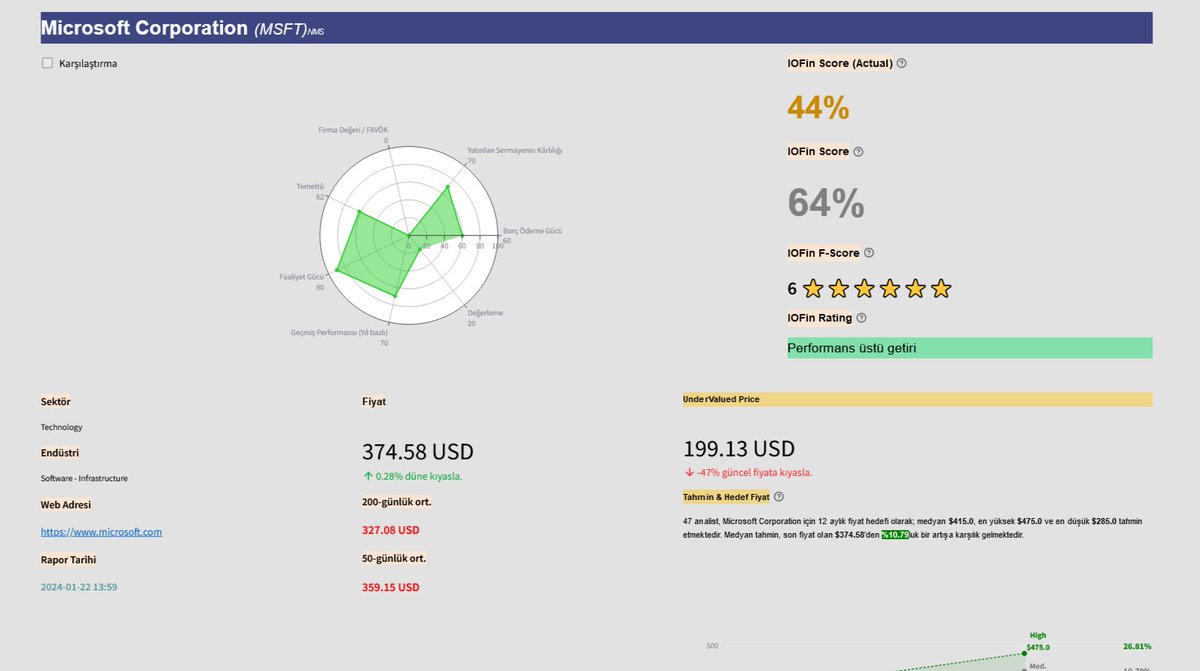The image size is (1200, 671).
Task: Click help icon beside Tahmin & Hedef Fiyat
Action: coord(779,496)
